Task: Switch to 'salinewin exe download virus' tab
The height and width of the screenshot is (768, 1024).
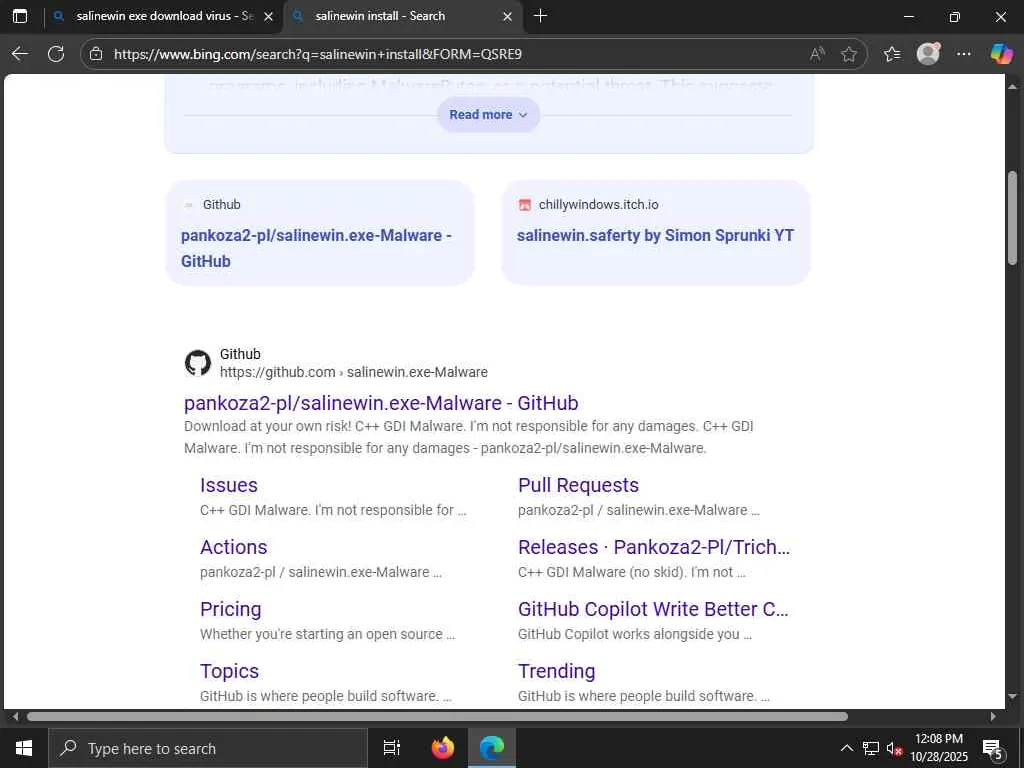Action: pyautogui.click(x=165, y=16)
